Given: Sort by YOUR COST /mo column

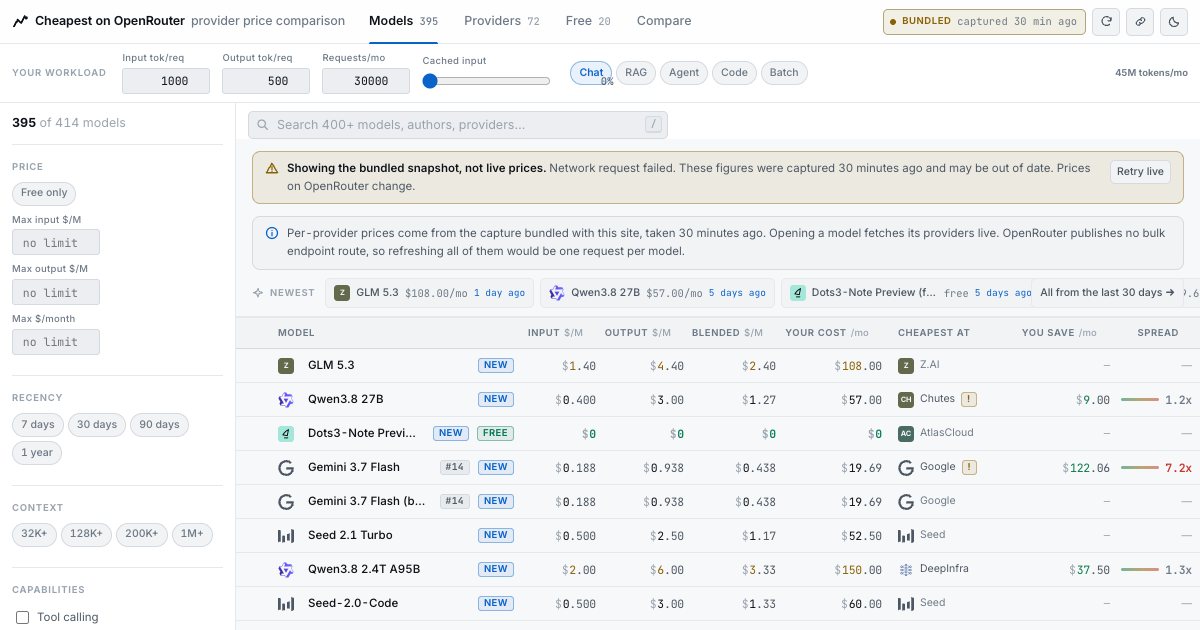Looking at the screenshot, I should coord(826,333).
